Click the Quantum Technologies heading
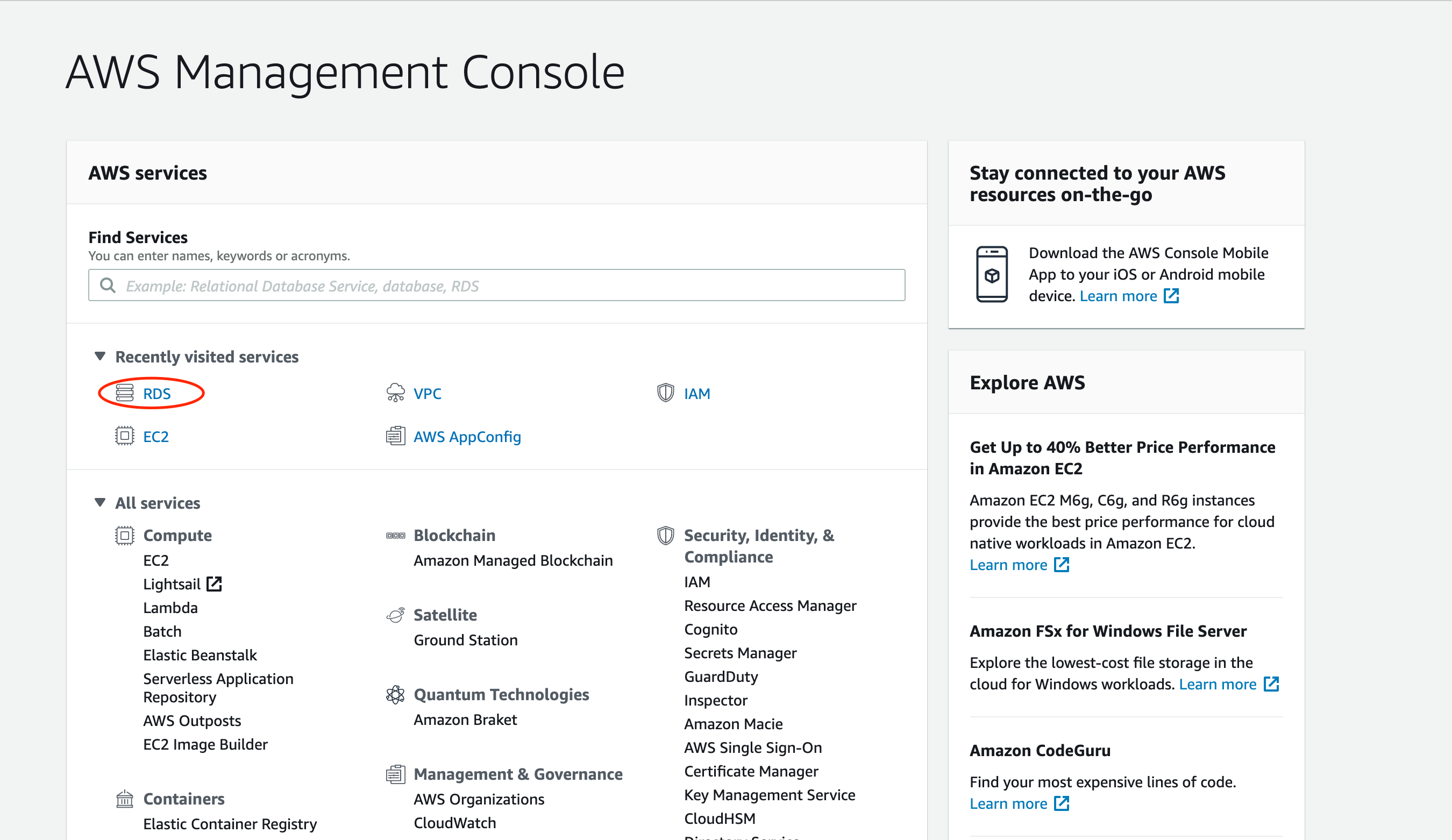1452x840 pixels. (501, 695)
